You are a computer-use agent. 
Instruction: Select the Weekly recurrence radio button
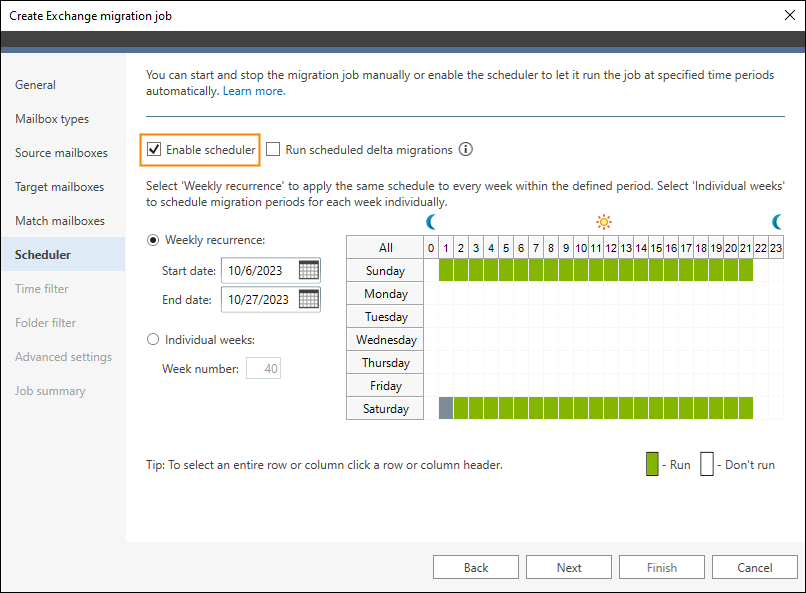click(153, 240)
